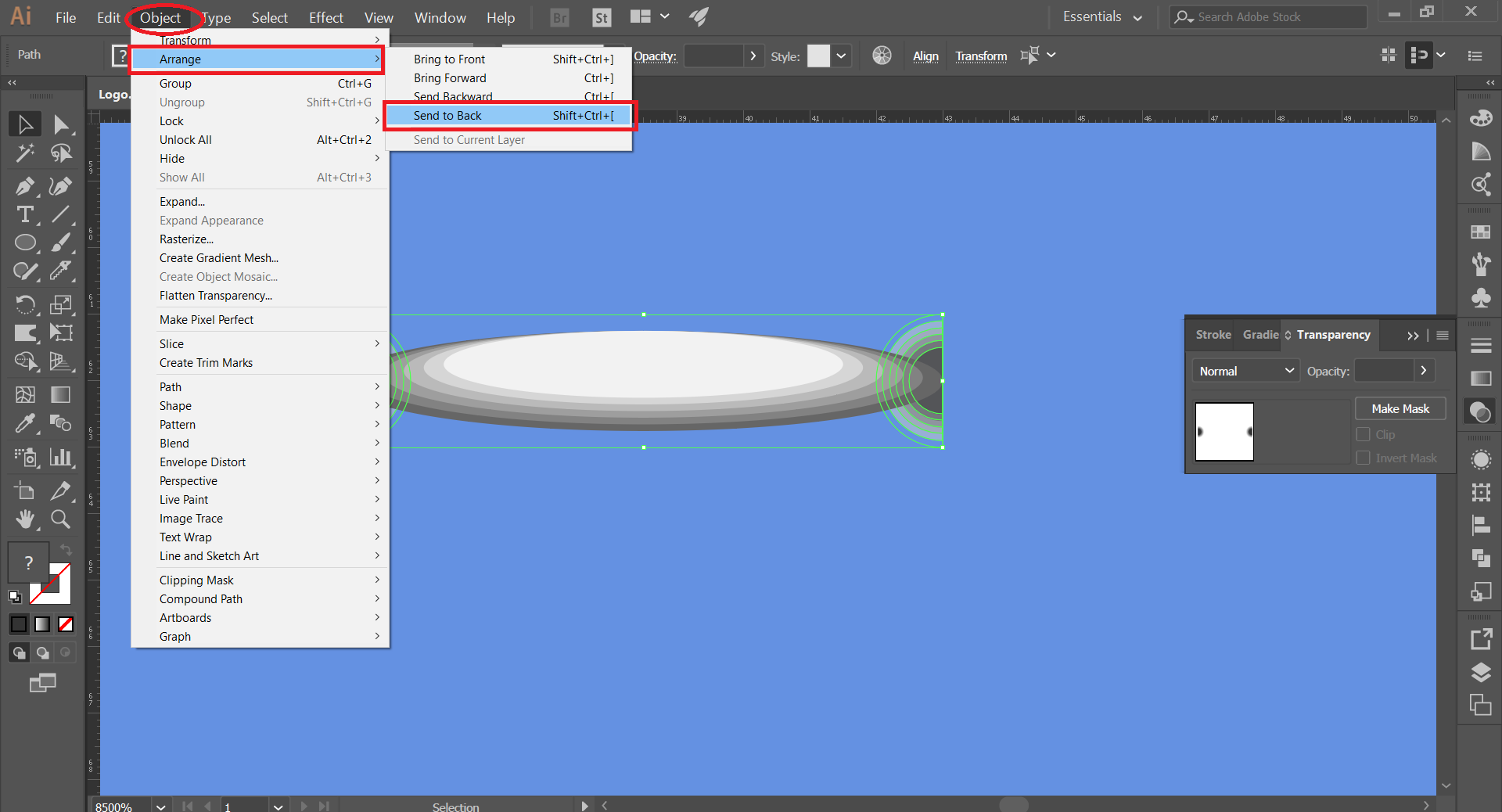Select the Magic Wand tool
This screenshot has width=1502, height=812.
click(25, 153)
